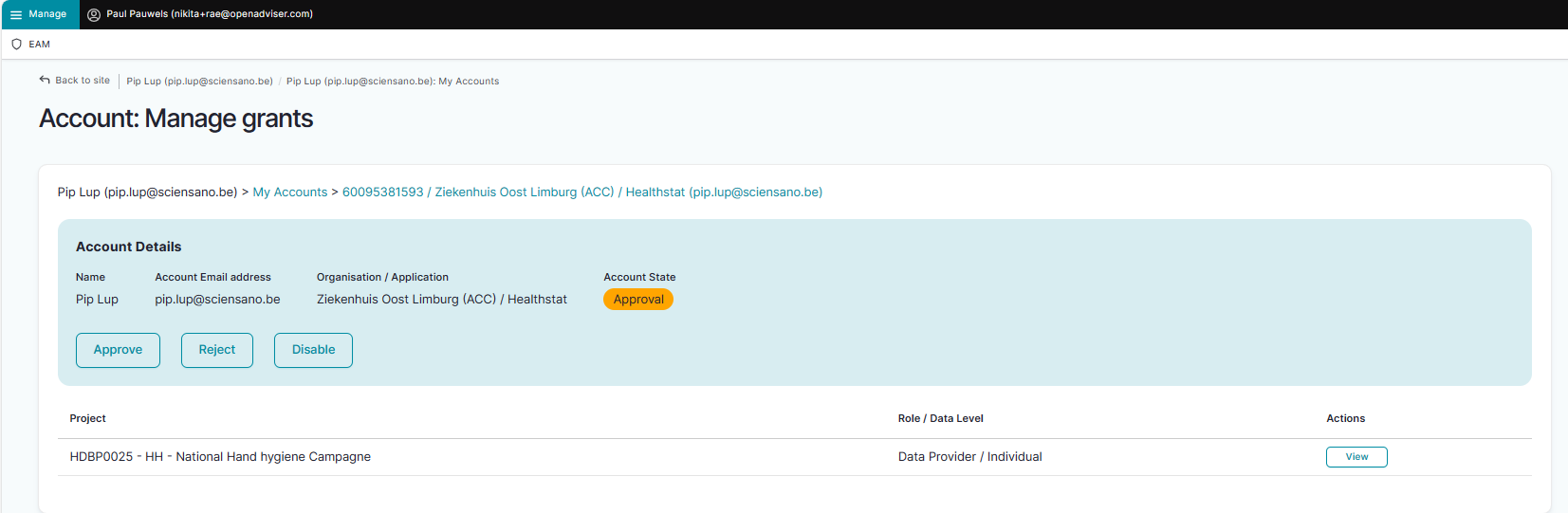Click the orange Approval state badge

coord(637,300)
